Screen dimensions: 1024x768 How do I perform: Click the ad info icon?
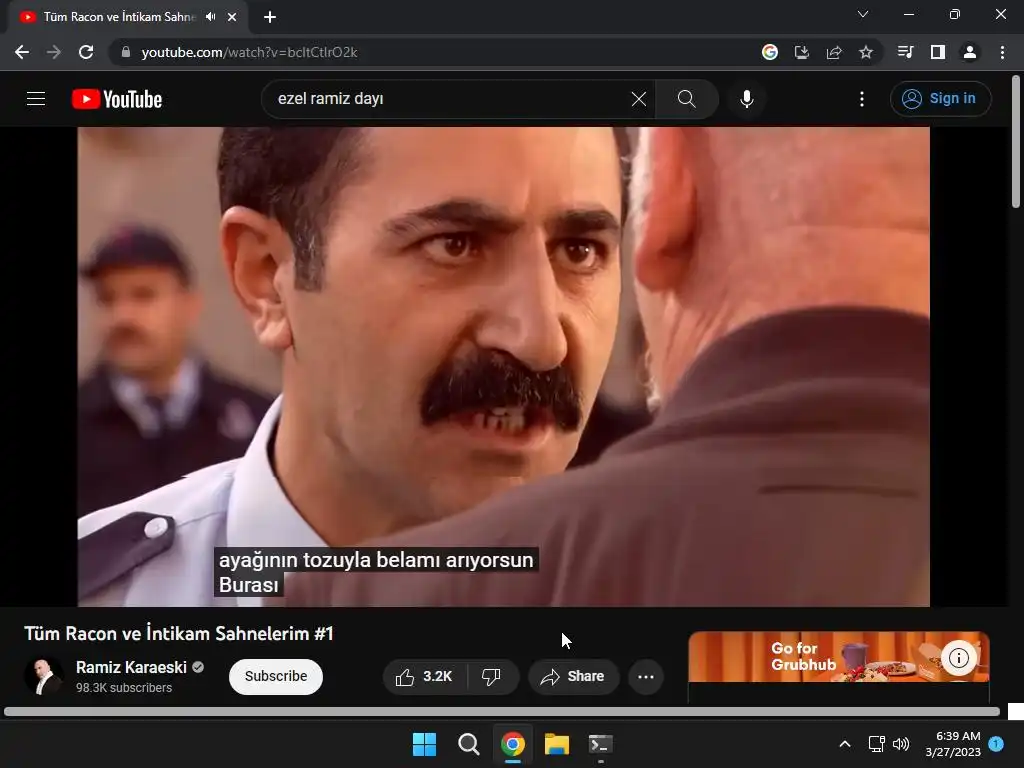pyautogui.click(x=959, y=658)
